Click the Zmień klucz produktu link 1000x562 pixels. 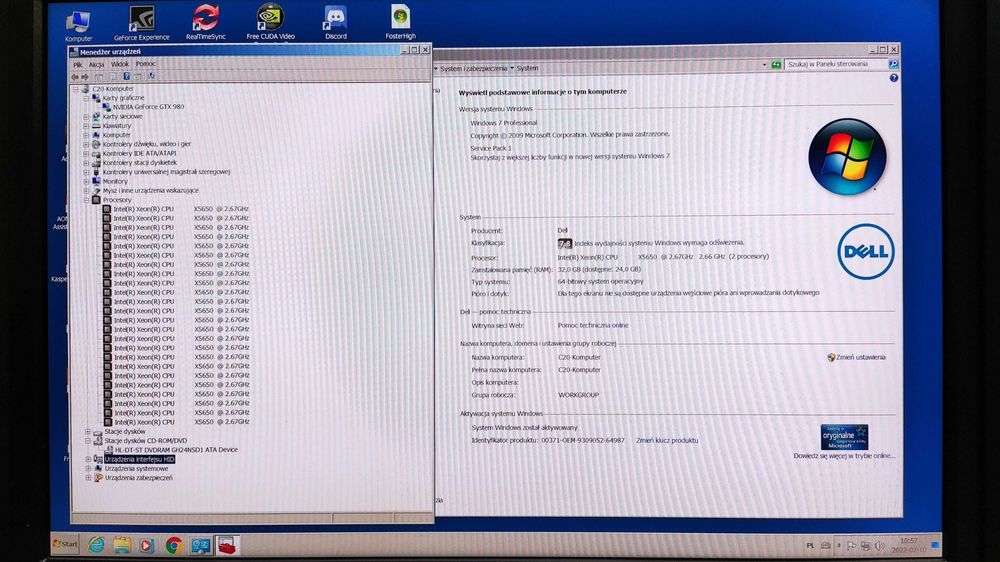click(667, 441)
